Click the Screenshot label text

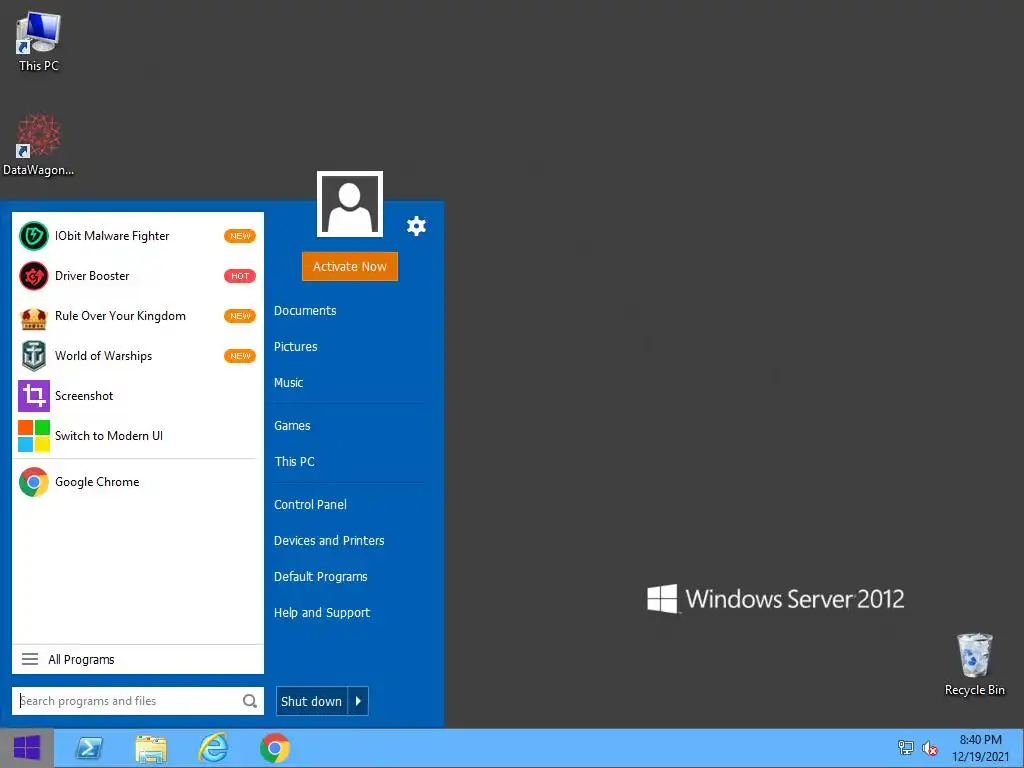[x=84, y=396]
